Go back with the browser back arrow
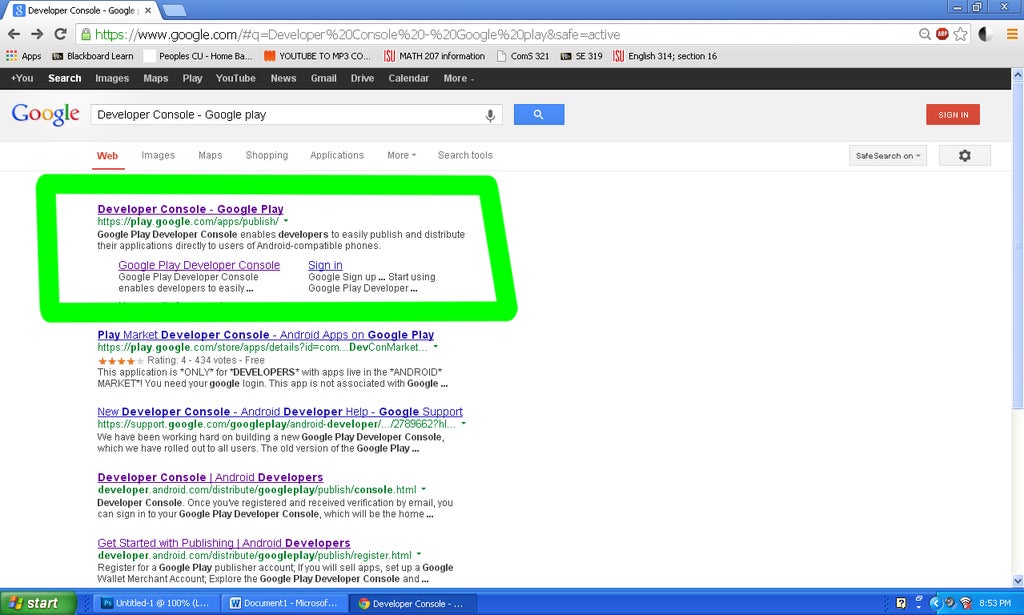 click(14, 34)
